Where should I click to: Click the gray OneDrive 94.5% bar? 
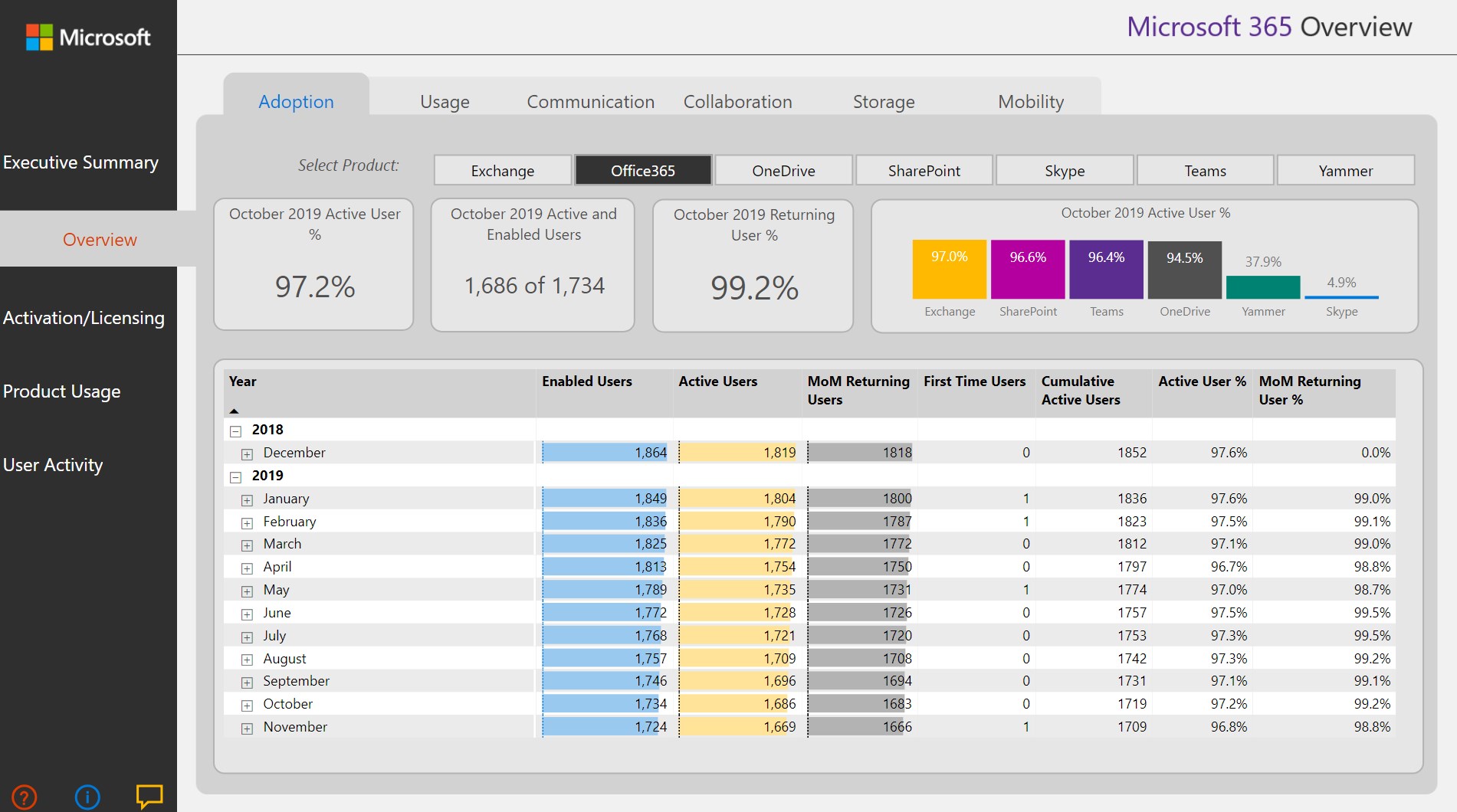tap(1185, 270)
